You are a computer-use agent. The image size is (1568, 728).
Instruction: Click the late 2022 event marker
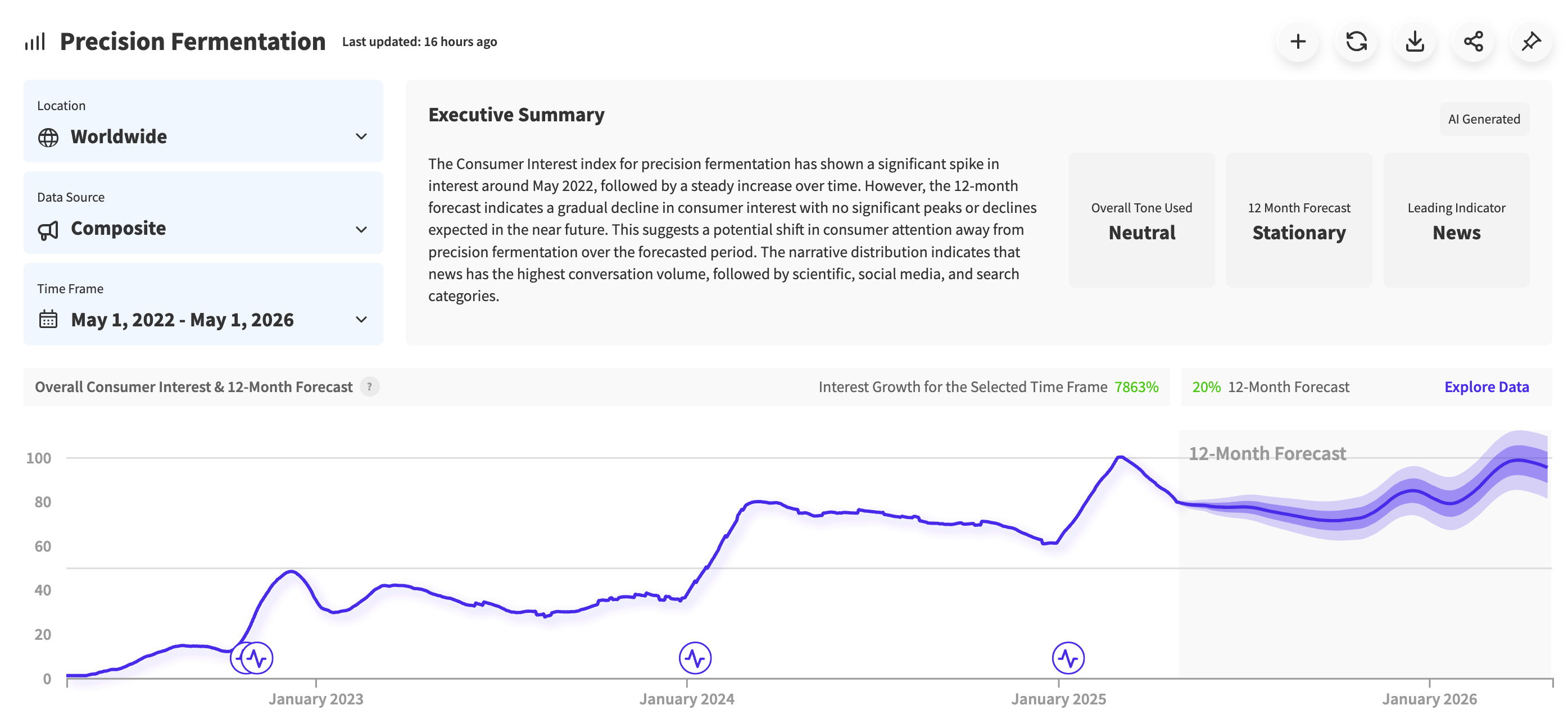pyautogui.click(x=256, y=657)
